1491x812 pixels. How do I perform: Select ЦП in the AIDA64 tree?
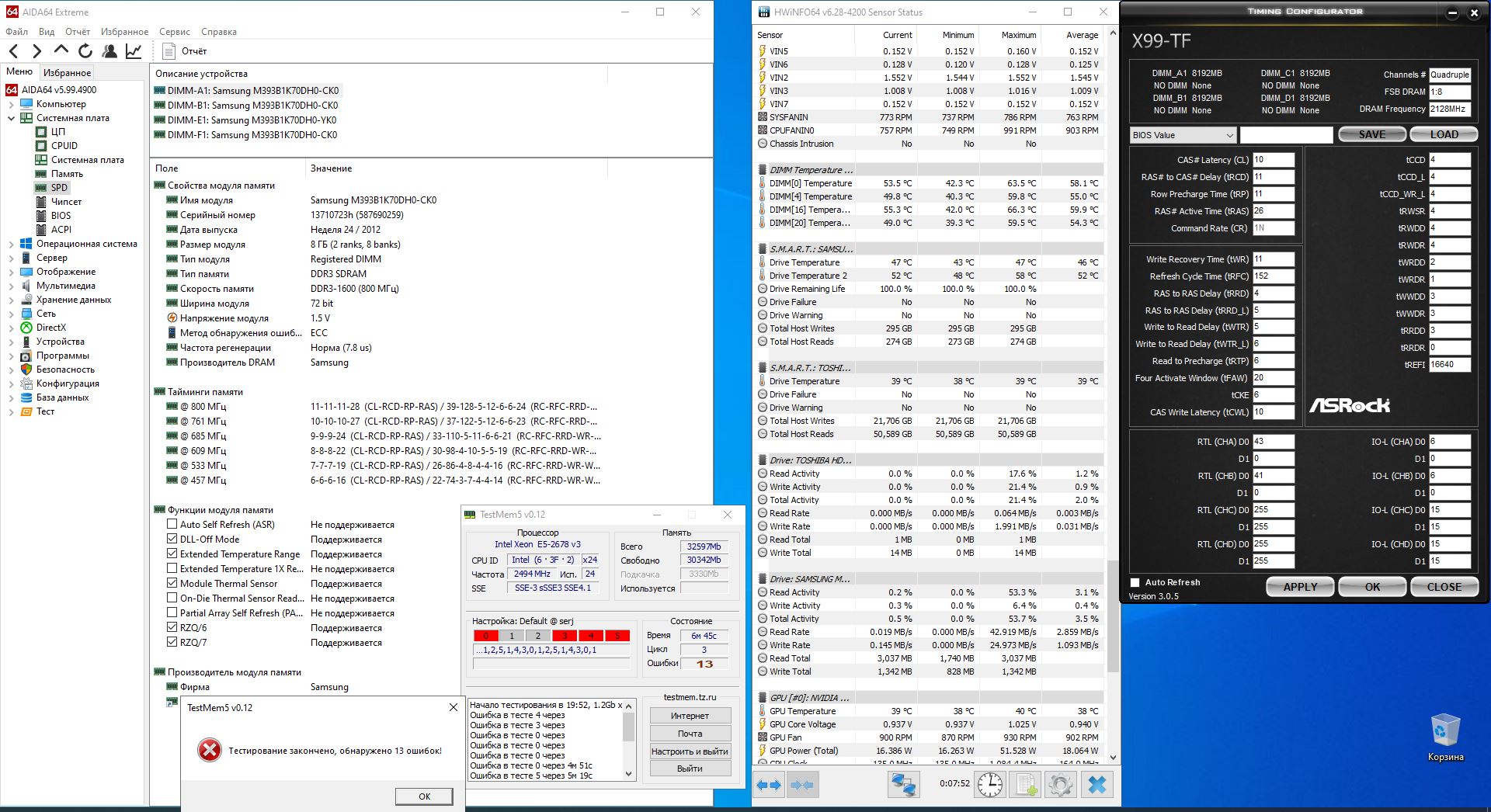click(x=58, y=132)
